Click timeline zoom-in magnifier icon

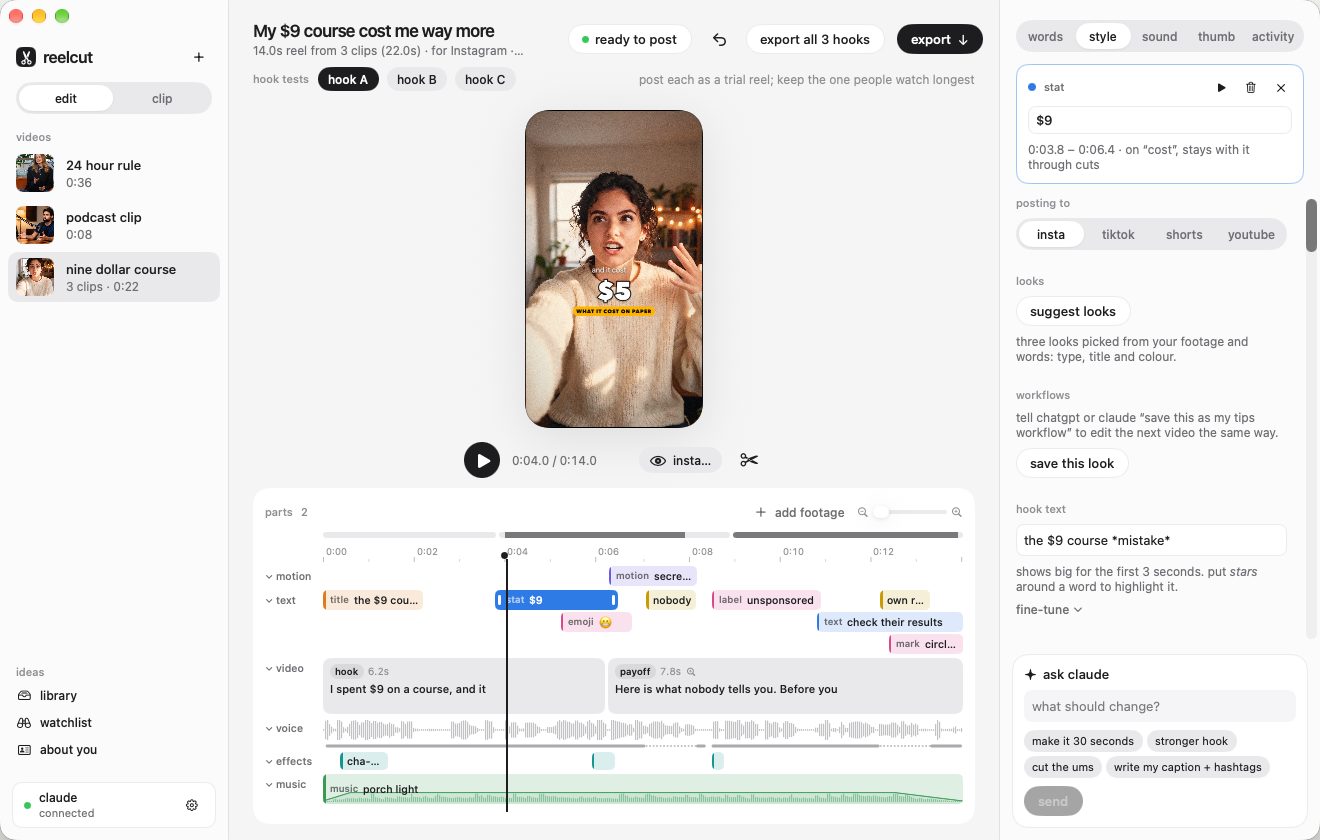[x=956, y=512]
